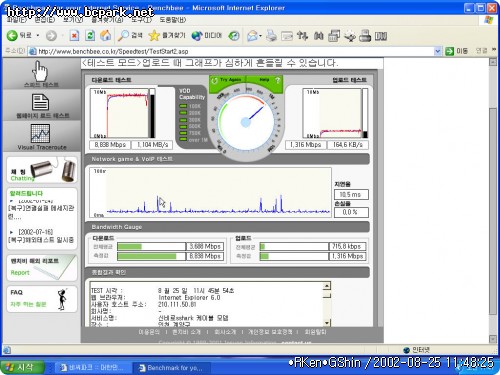Click the binoculars toolbar icon
The height and width of the screenshot is (375, 500).
(x=319, y=35)
